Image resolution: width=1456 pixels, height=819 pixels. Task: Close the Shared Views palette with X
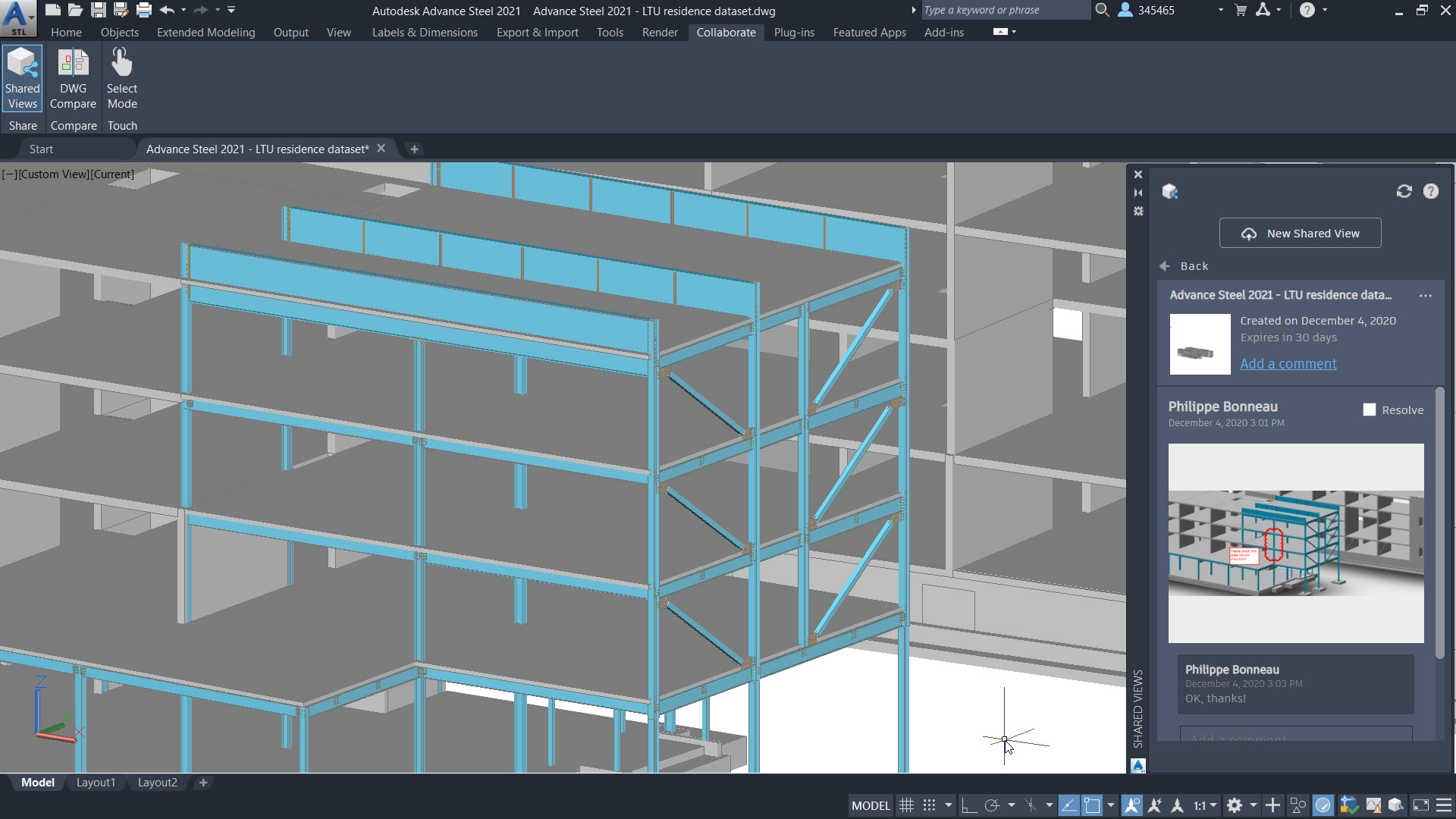(1137, 174)
